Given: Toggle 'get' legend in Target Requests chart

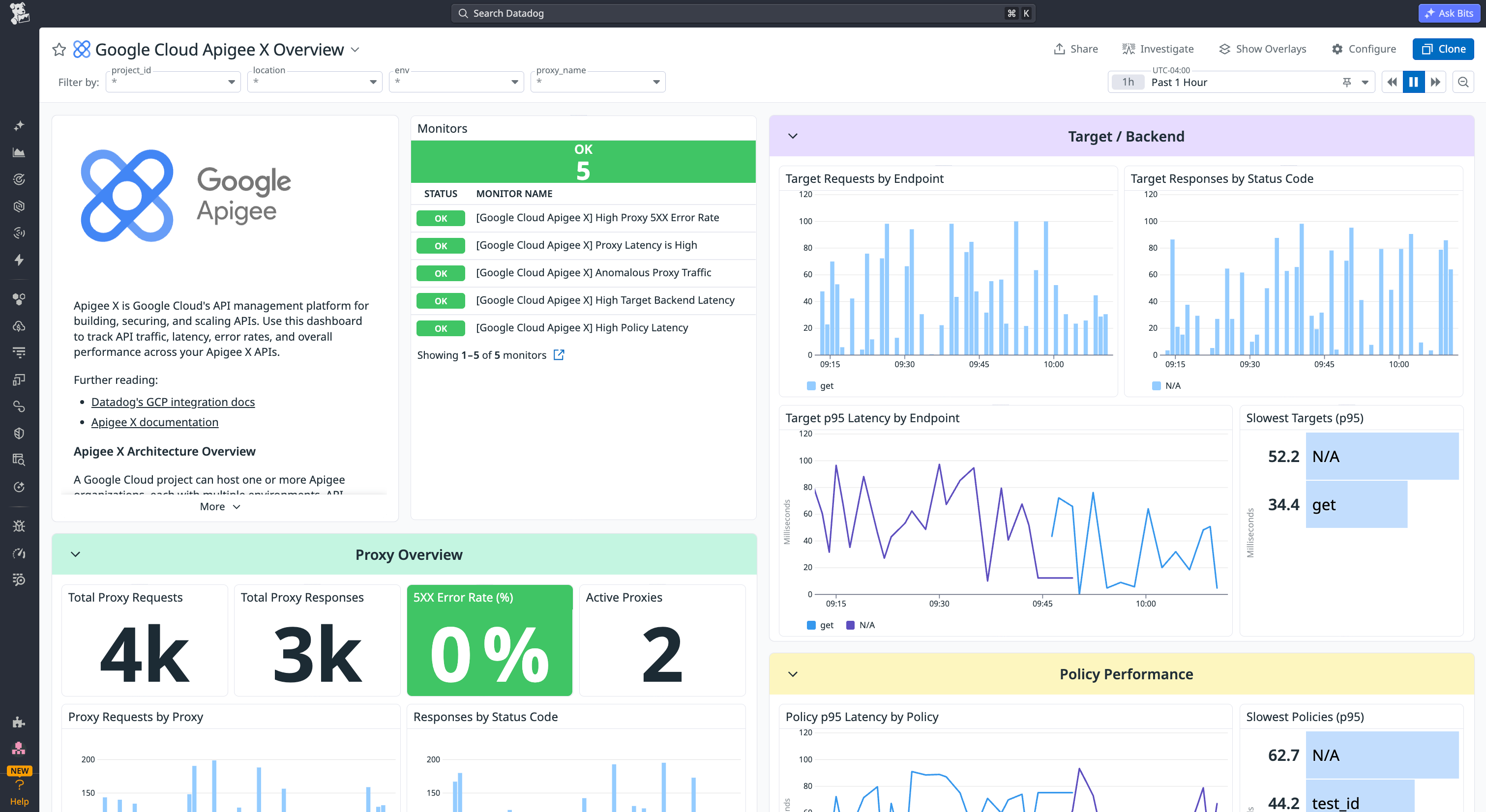Looking at the screenshot, I should pyautogui.click(x=820, y=386).
